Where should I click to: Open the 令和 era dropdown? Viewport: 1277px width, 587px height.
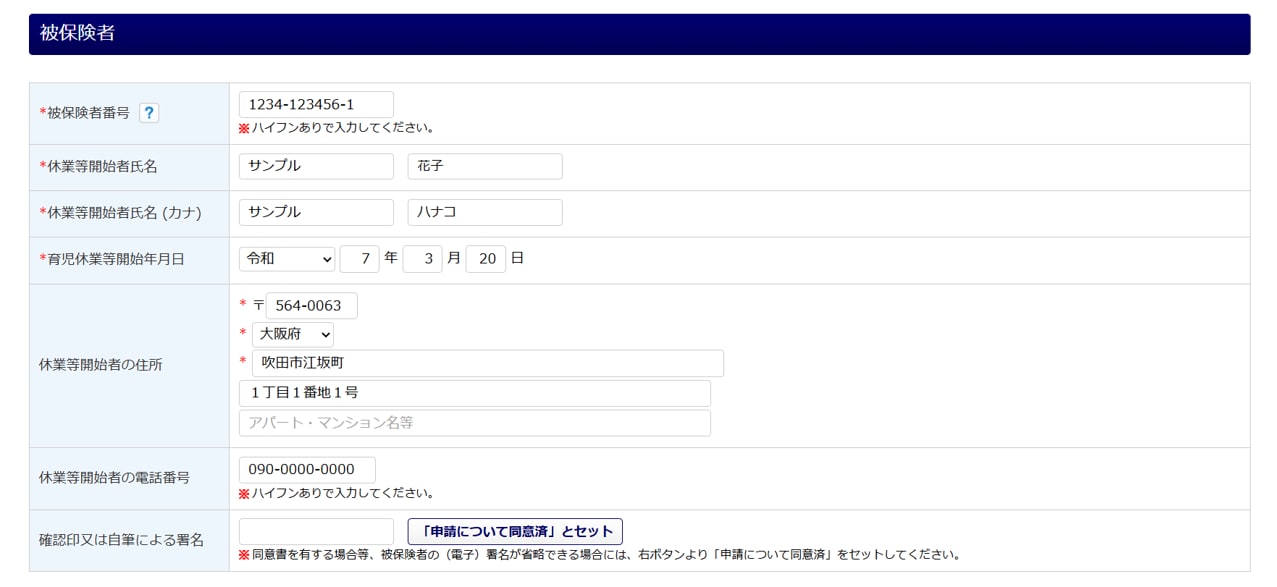coord(287,259)
